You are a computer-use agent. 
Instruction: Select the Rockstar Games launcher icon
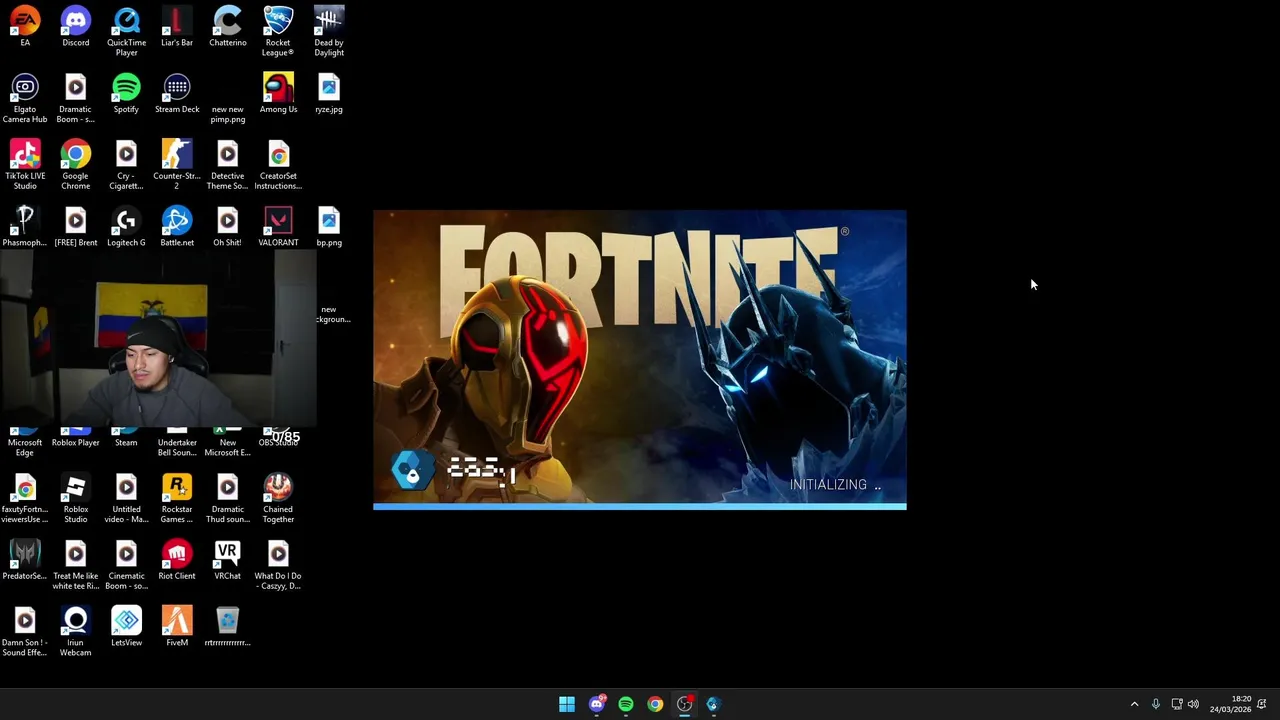tap(177, 498)
